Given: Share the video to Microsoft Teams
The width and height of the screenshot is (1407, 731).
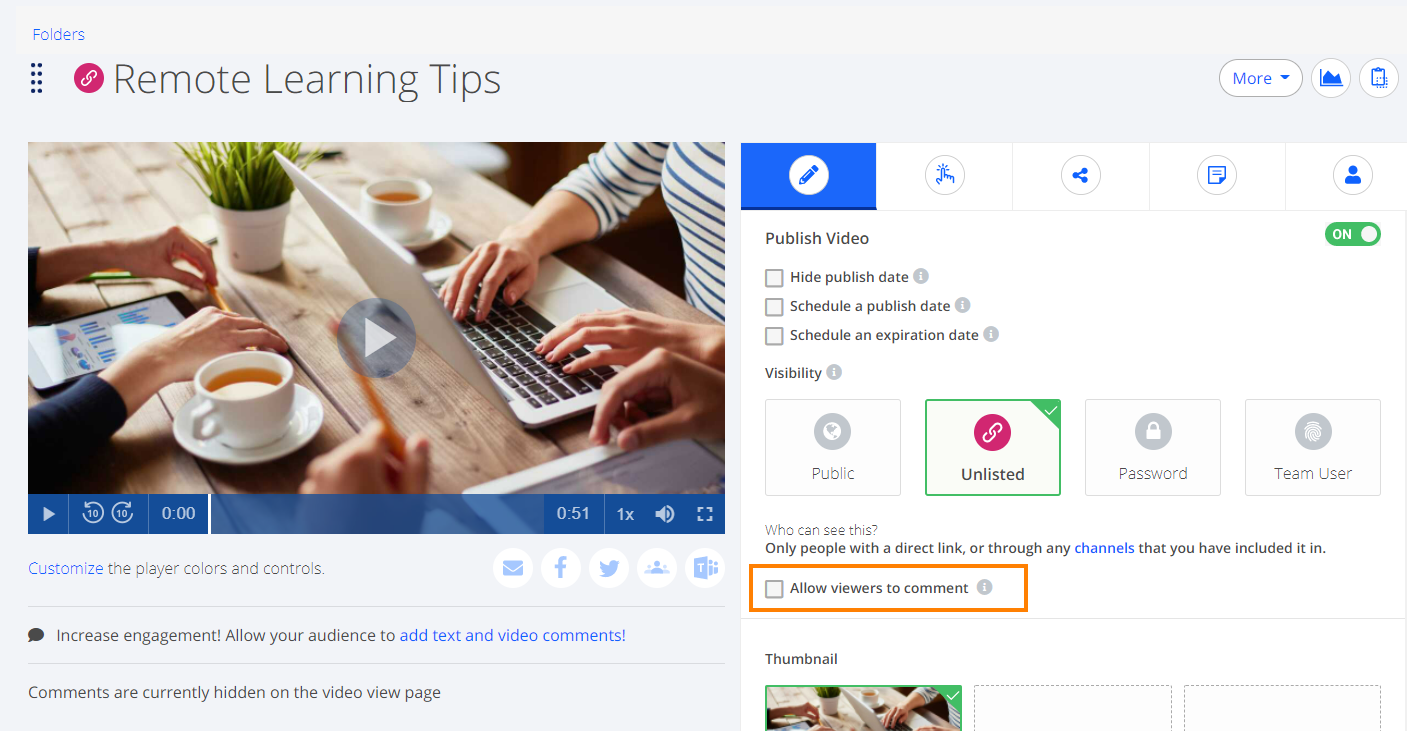Looking at the screenshot, I should (x=705, y=568).
